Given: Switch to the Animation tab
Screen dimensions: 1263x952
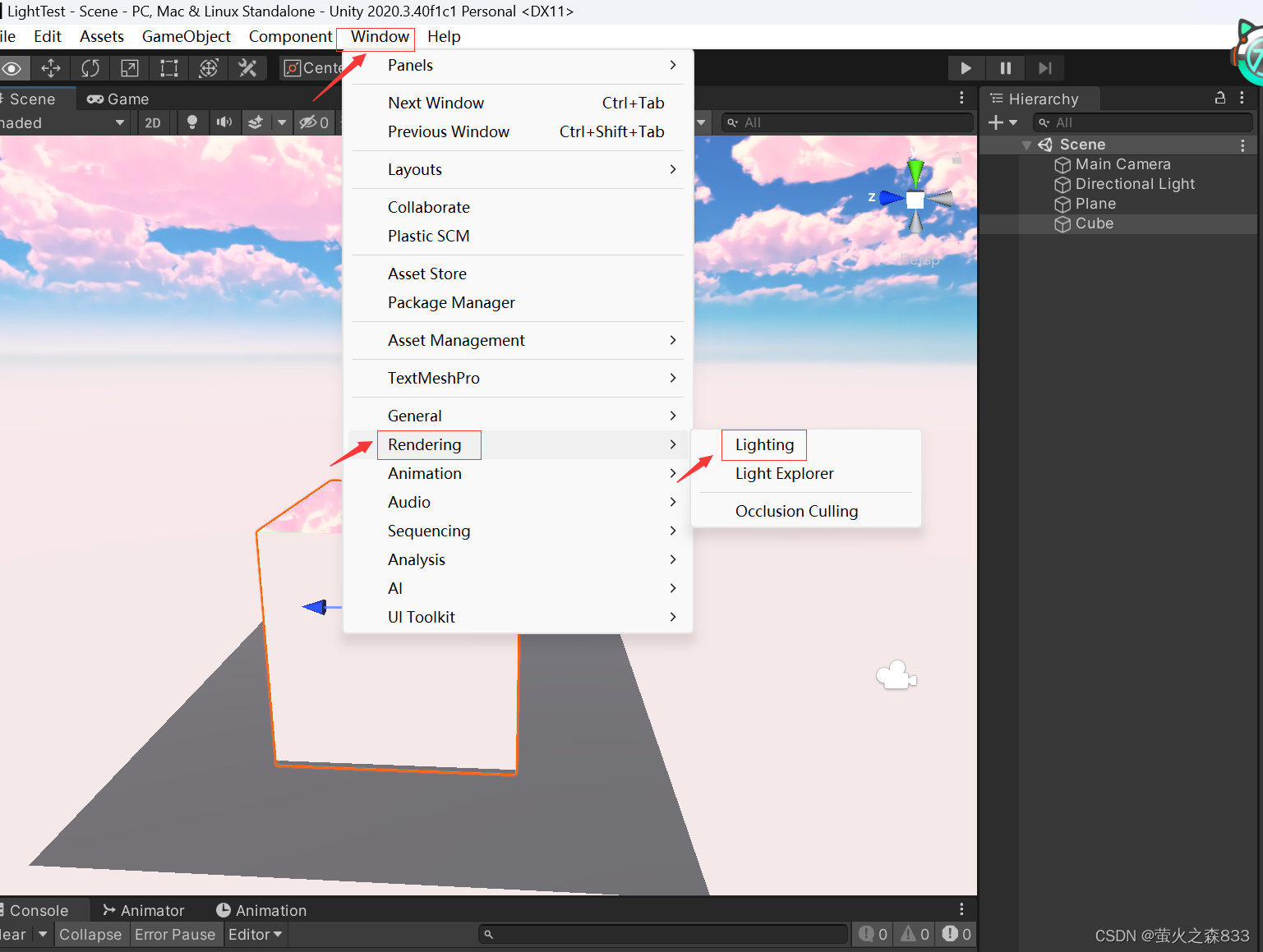Looking at the screenshot, I should [x=261, y=911].
